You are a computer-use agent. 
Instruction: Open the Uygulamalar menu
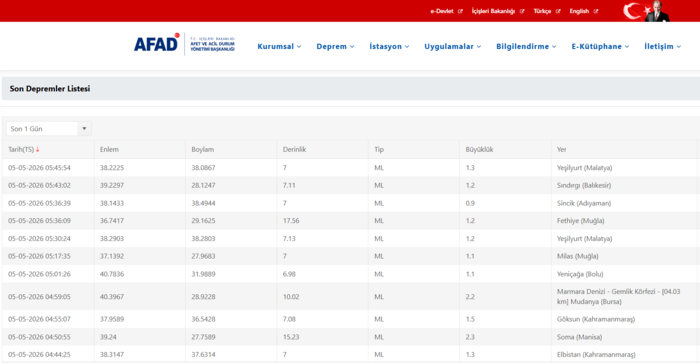pos(452,46)
